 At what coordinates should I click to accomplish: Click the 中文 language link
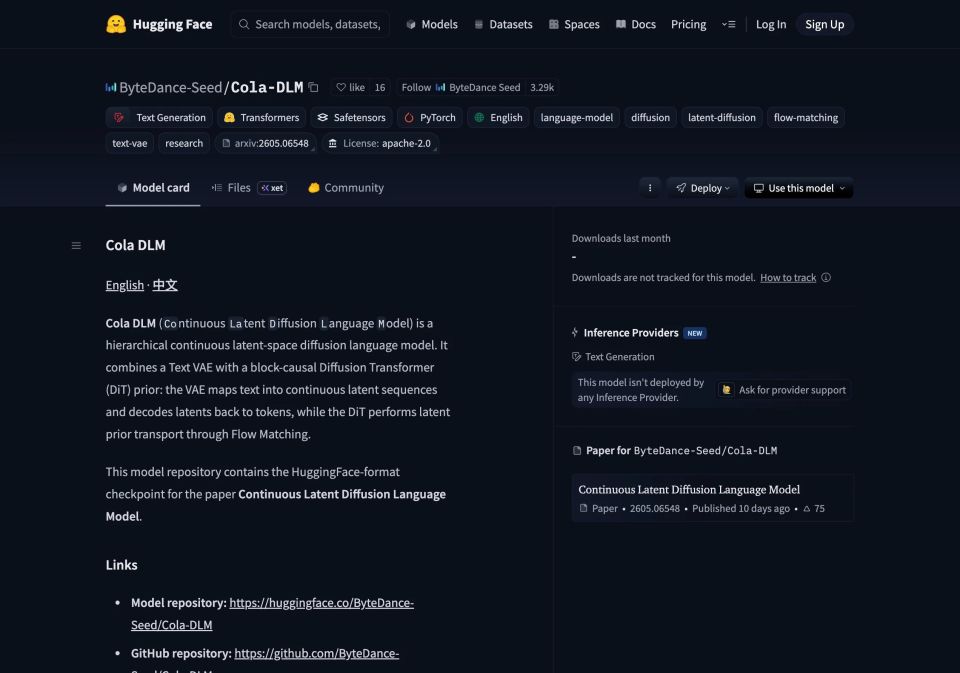tap(165, 285)
